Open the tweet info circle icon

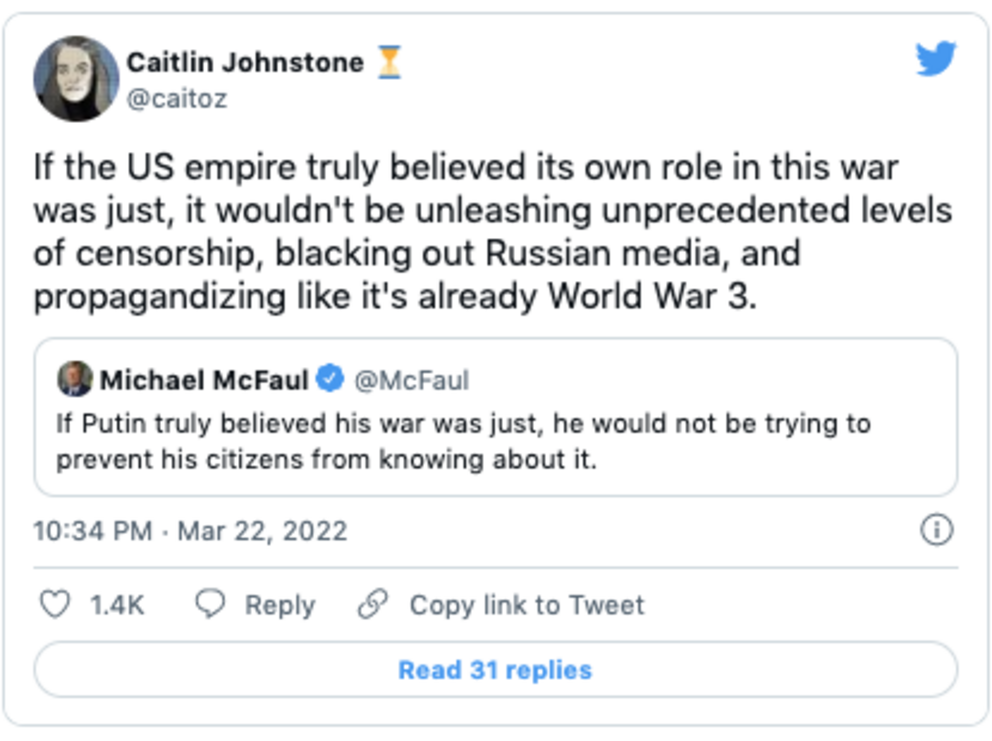pos(935,530)
